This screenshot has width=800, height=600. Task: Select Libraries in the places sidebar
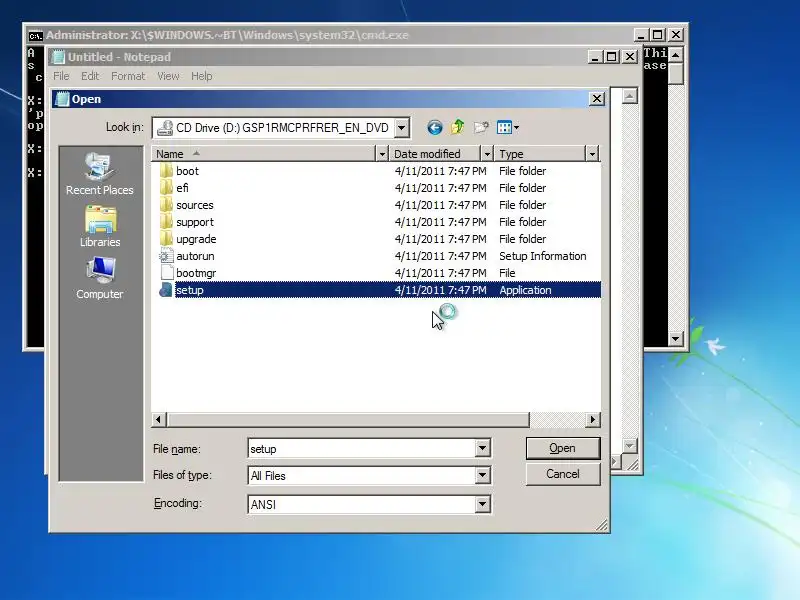(100, 227)
